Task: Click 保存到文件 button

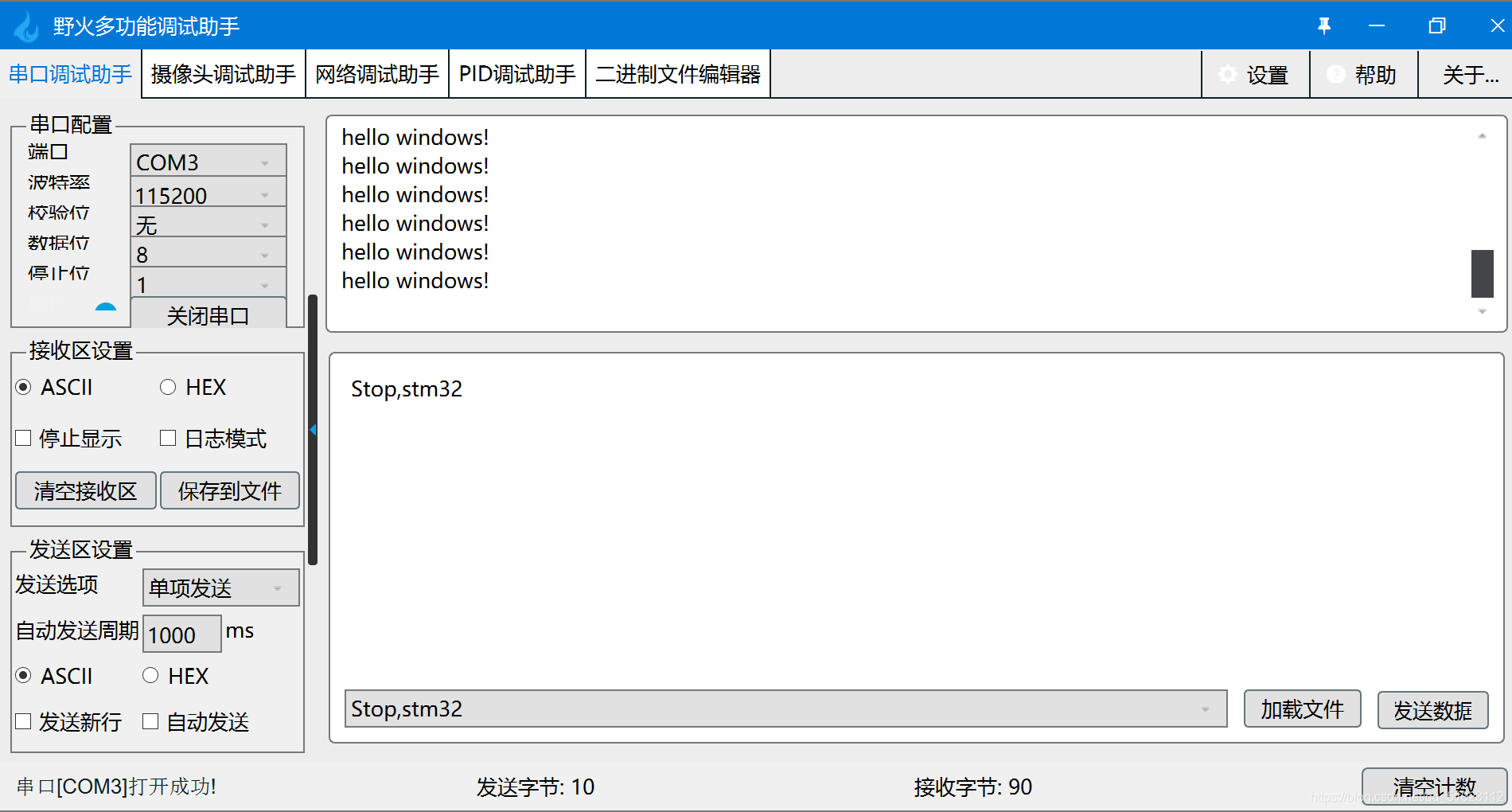Action: pyautogui.click(x=230, y=490)
